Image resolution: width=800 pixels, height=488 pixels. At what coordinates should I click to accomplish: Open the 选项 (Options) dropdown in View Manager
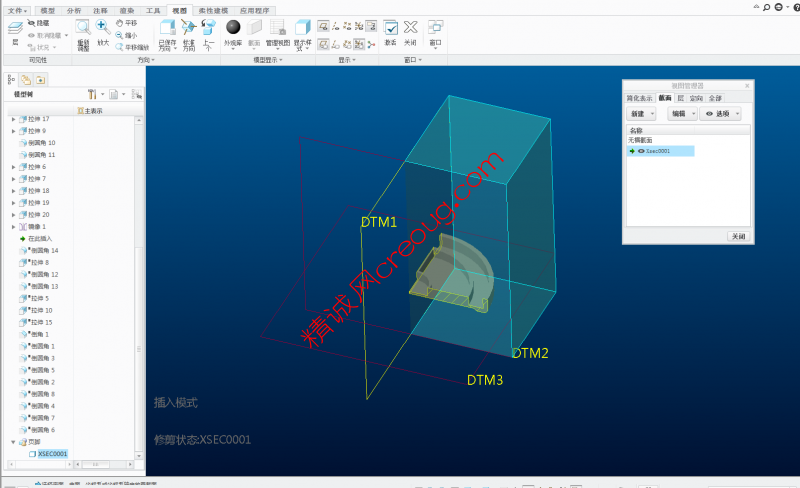pos(720,114)
